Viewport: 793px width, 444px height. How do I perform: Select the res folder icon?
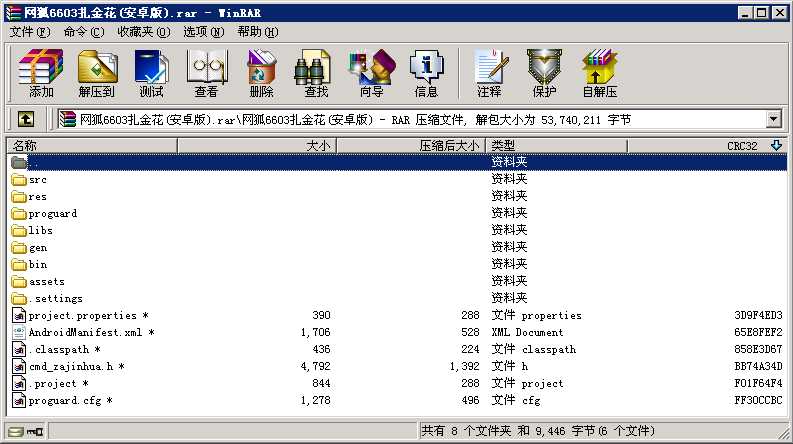point(19,196)
